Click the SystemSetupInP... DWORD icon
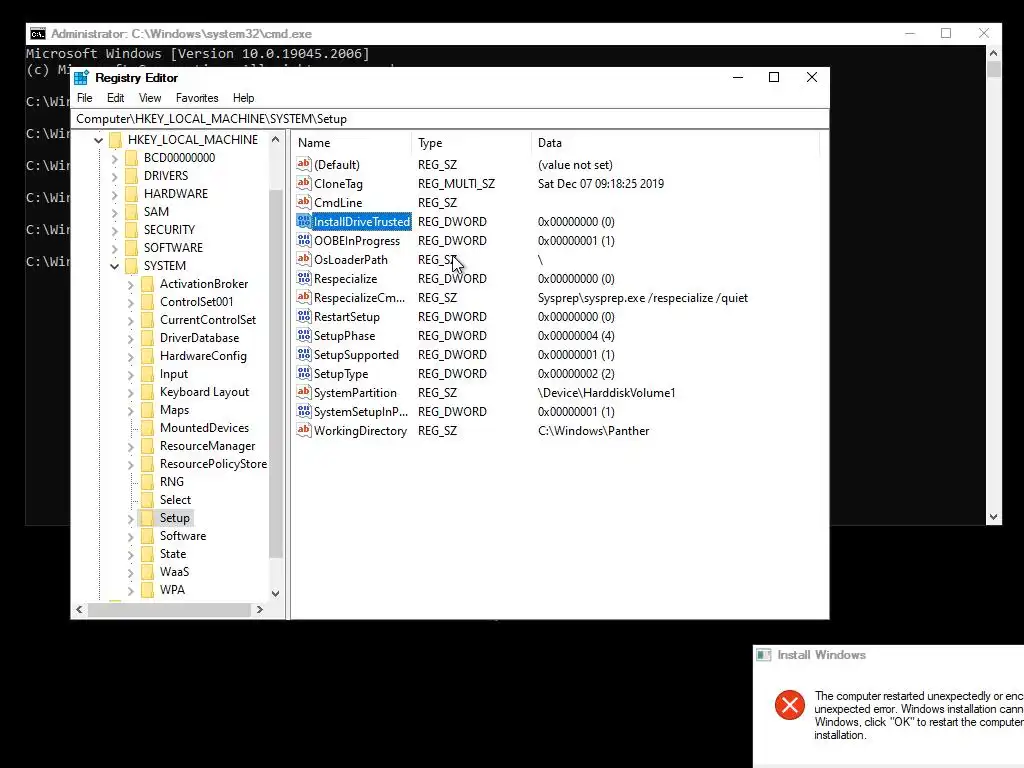This screenshot has height=768, width=1024. (304, 411)
